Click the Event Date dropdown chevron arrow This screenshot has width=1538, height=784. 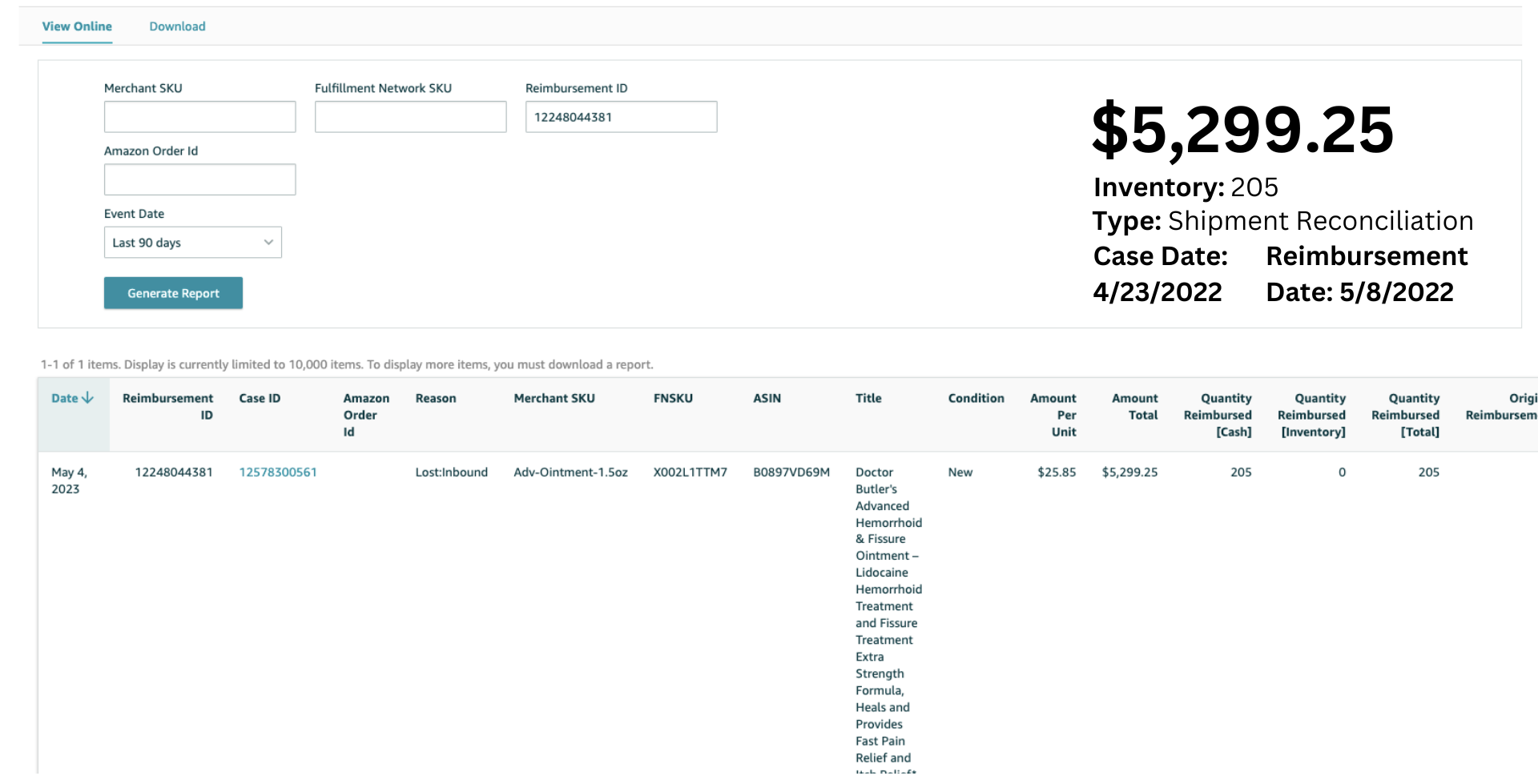(x=268, y=243)
